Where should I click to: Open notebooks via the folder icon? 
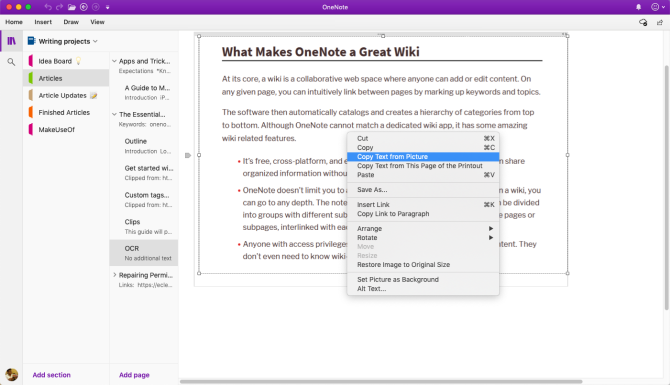(71, 7)
